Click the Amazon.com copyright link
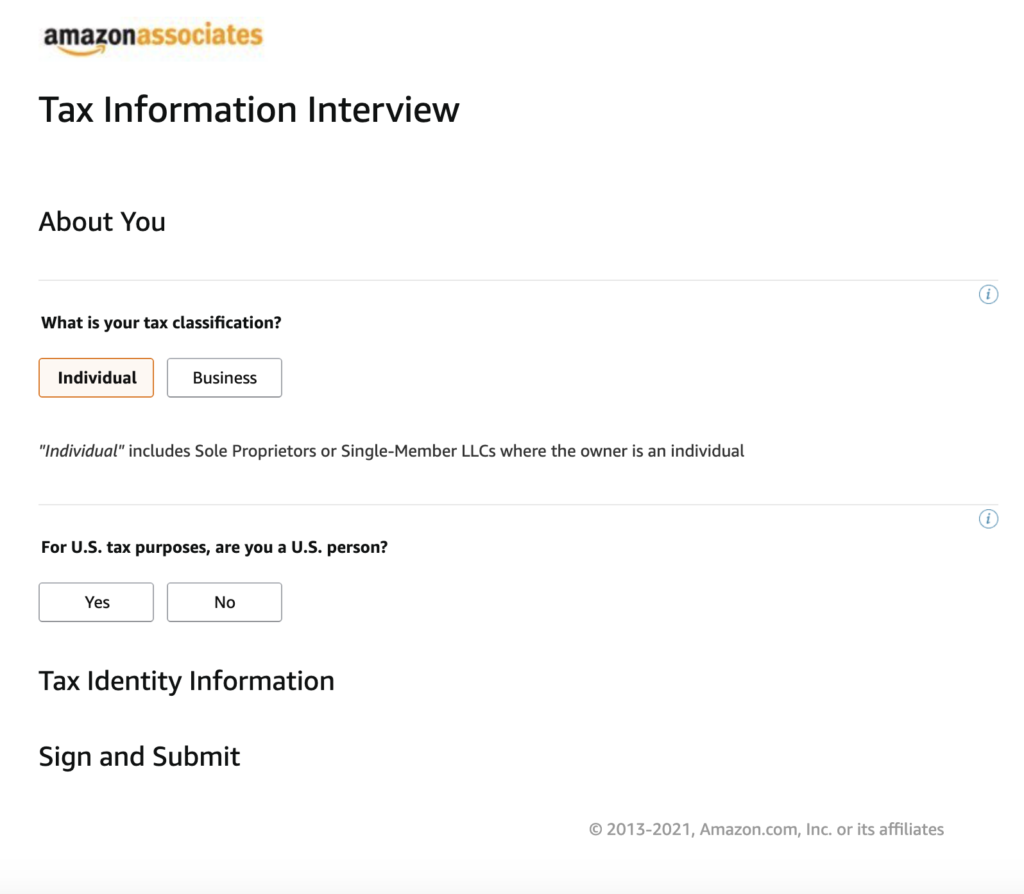This screenshot has width=1024, height=894. point(766,828)
